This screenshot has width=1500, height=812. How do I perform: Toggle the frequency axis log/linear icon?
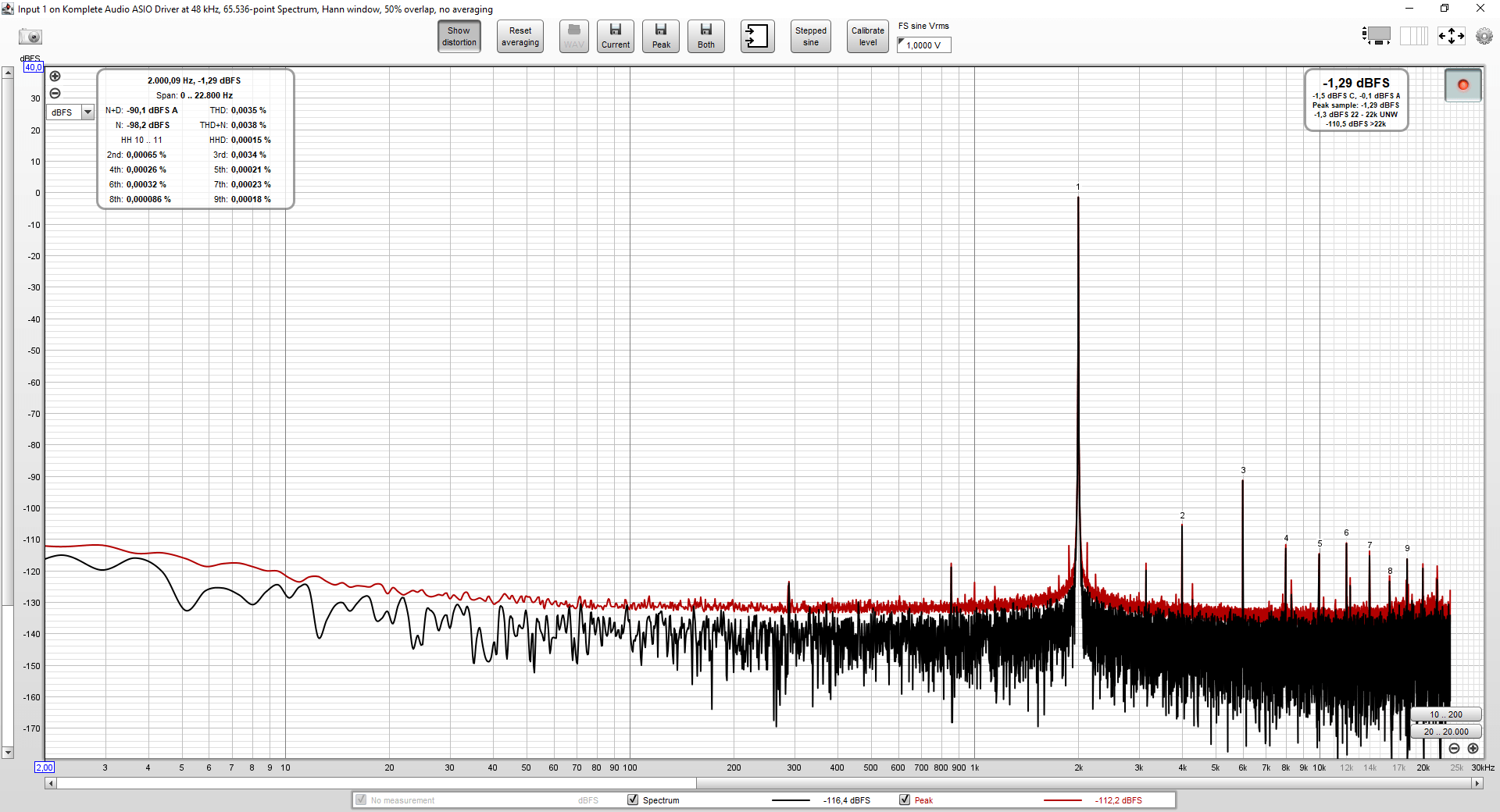click(1413, 36)
